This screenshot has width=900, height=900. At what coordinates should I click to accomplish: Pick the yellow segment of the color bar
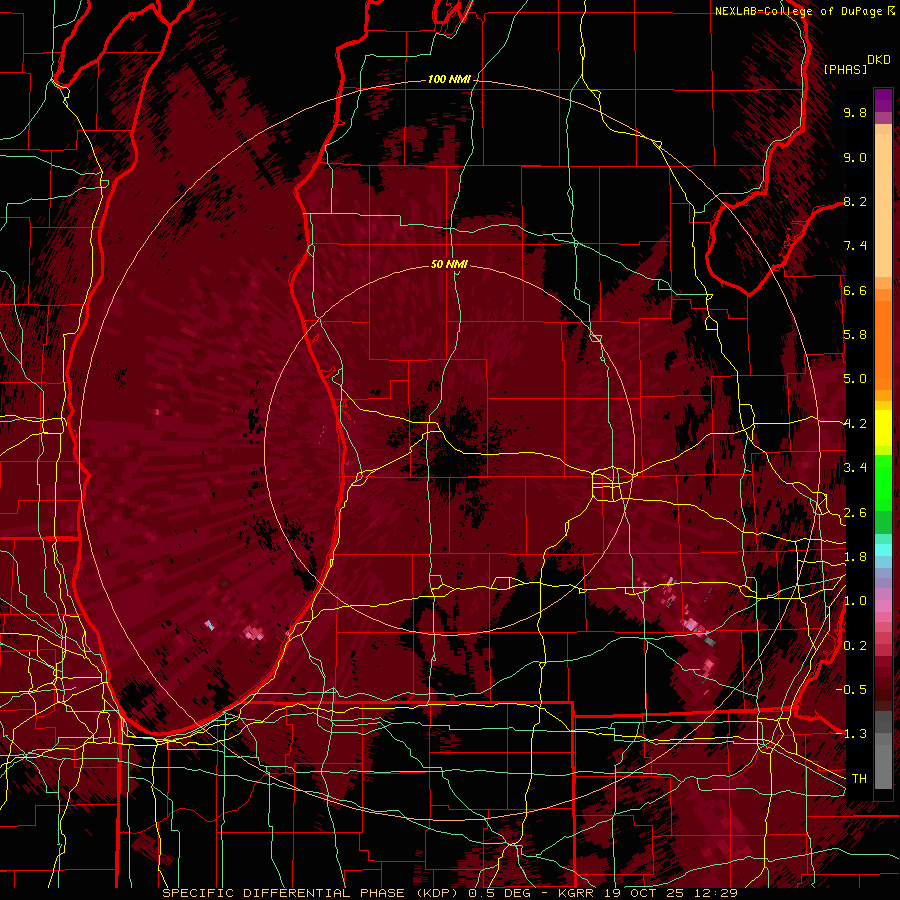(883, 428)
